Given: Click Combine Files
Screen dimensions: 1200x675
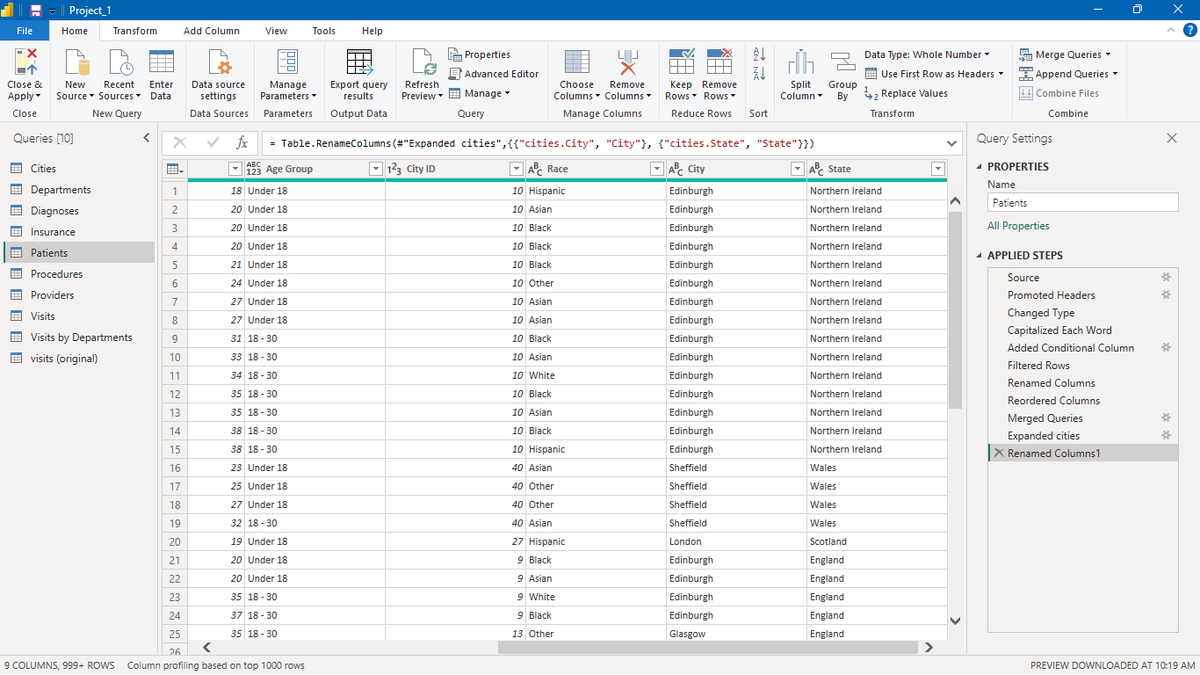Looking at the screenshot, I should pyautogui.click(x=1059, y=93).
